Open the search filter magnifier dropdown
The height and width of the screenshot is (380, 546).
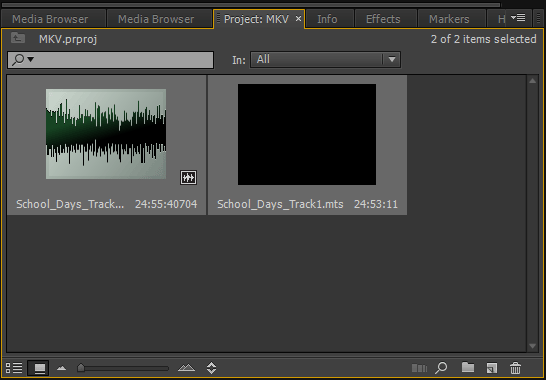click(x=22, y=60)
